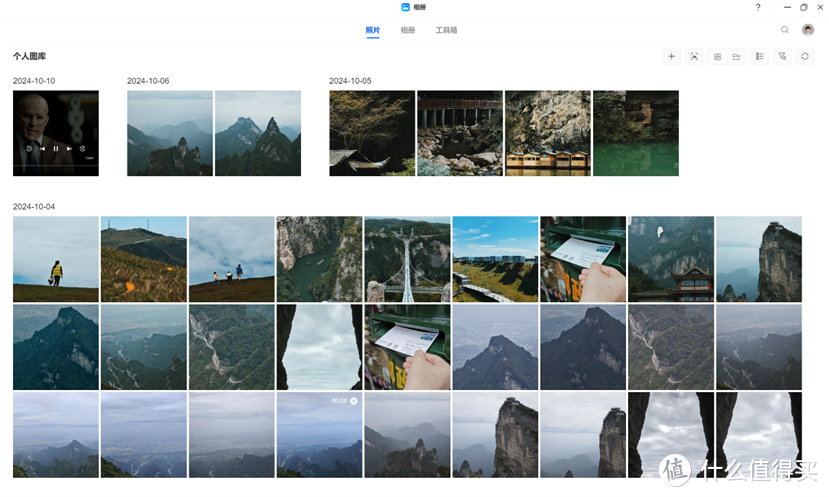Viewport: 829px width, 497px height.
Task: Open the 工具箱 tab
Action: coord(446,30)
